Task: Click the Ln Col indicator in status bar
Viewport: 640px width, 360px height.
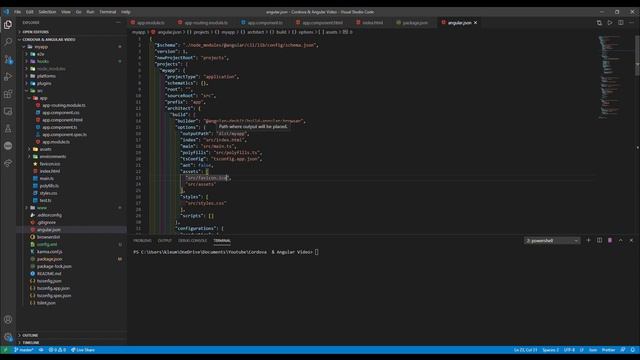Action: click(x=526, y=350)
